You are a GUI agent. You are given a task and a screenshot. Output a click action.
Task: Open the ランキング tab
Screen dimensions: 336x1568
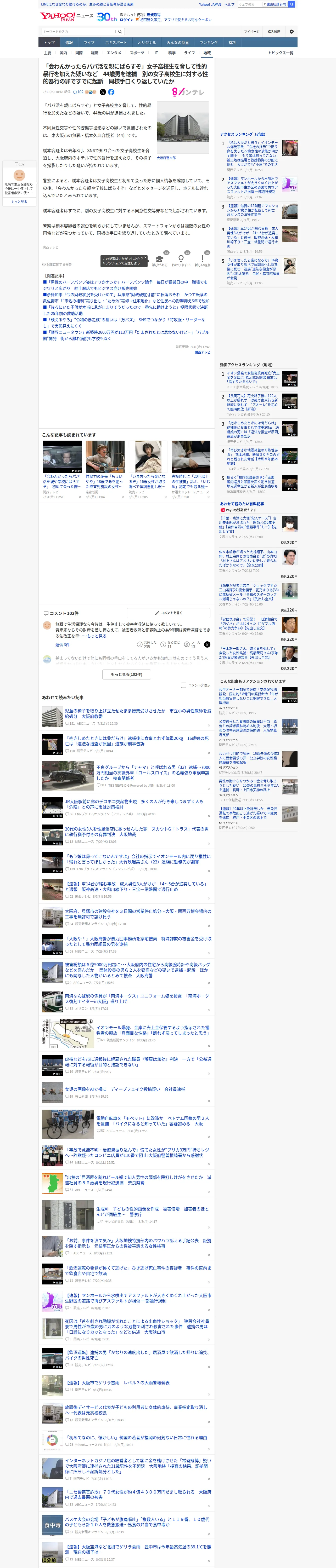pos(209,43)
